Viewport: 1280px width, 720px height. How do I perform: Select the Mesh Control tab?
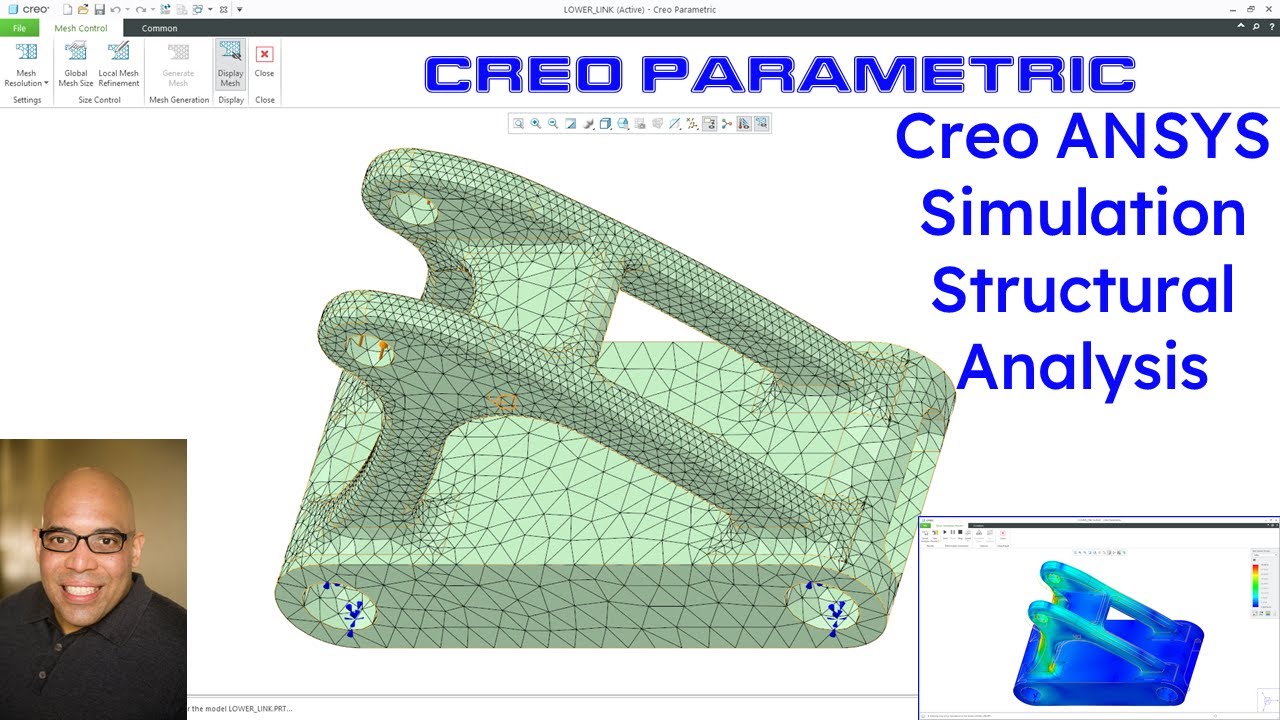coord(81,28)
